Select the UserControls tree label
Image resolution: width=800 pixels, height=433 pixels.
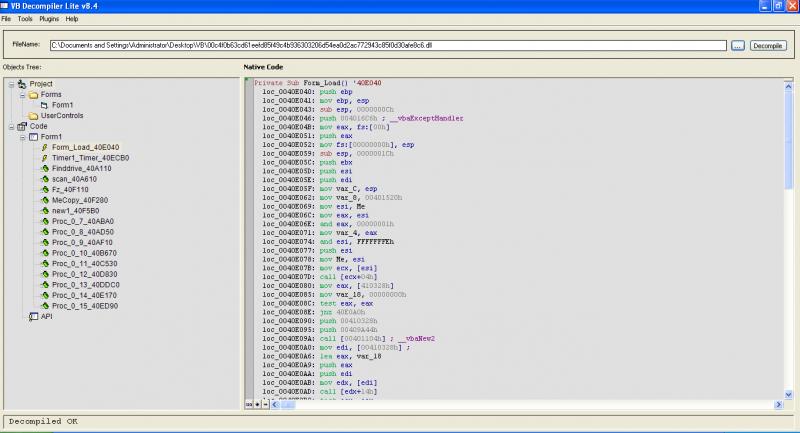coord(62,116)
